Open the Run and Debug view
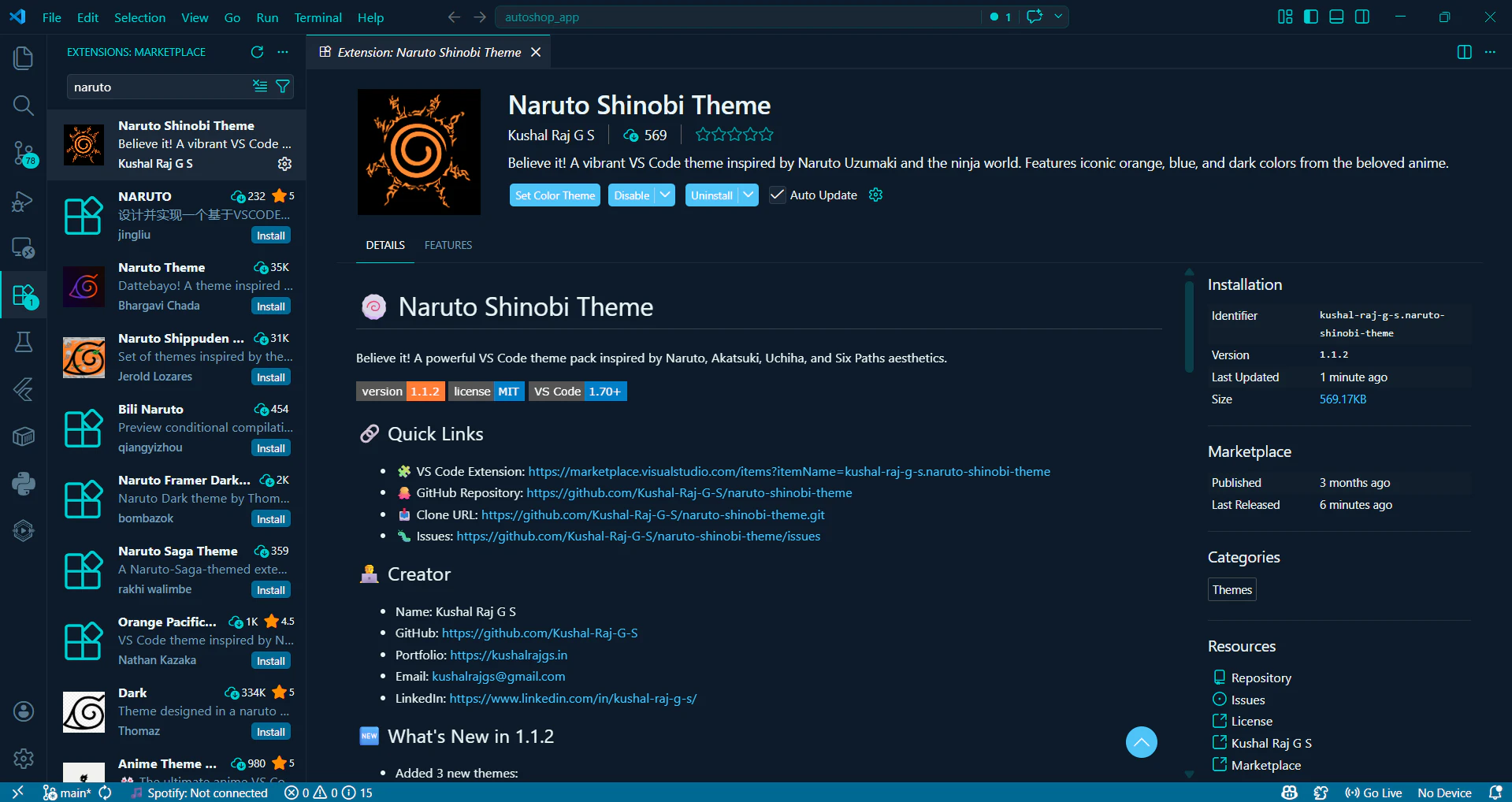Screen dimensions: 1512x802 pos(24,202)
